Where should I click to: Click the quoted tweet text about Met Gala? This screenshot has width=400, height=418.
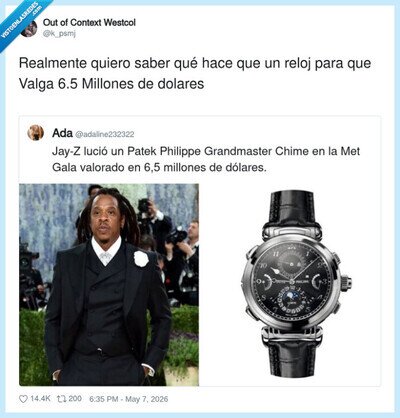206,159
